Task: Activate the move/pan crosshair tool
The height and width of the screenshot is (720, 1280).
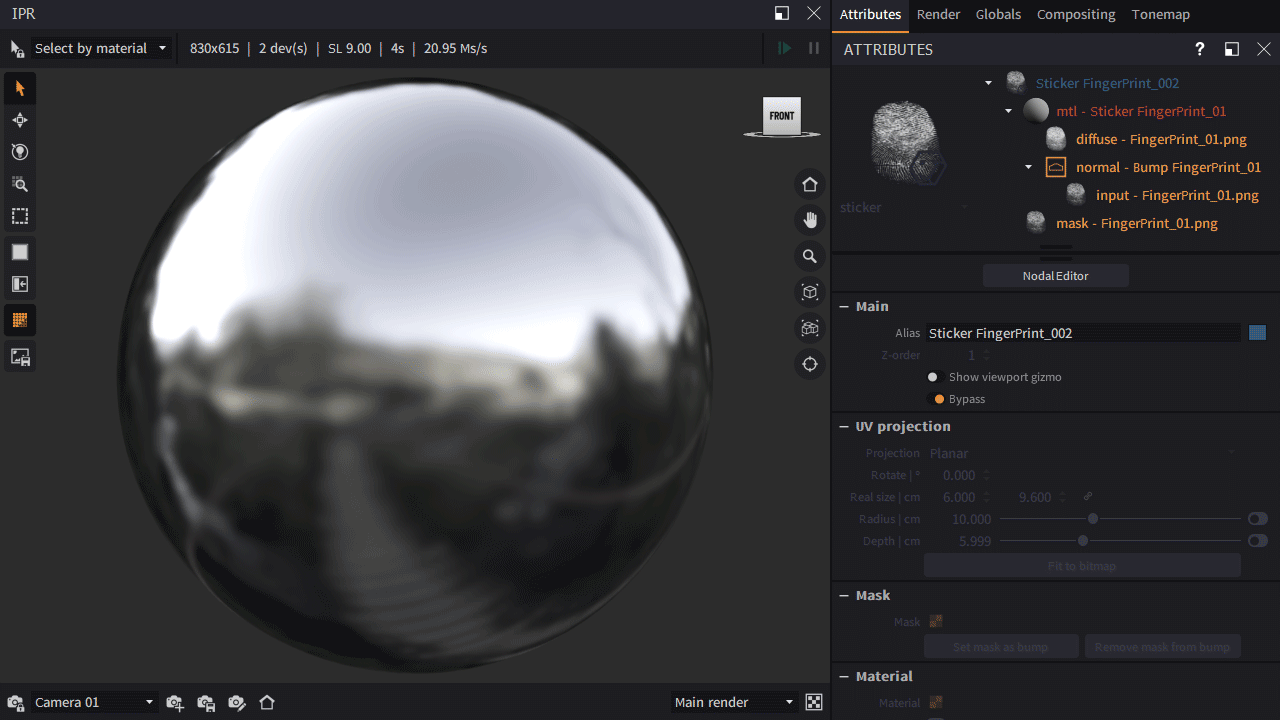Action: click(x=19, y=121)
